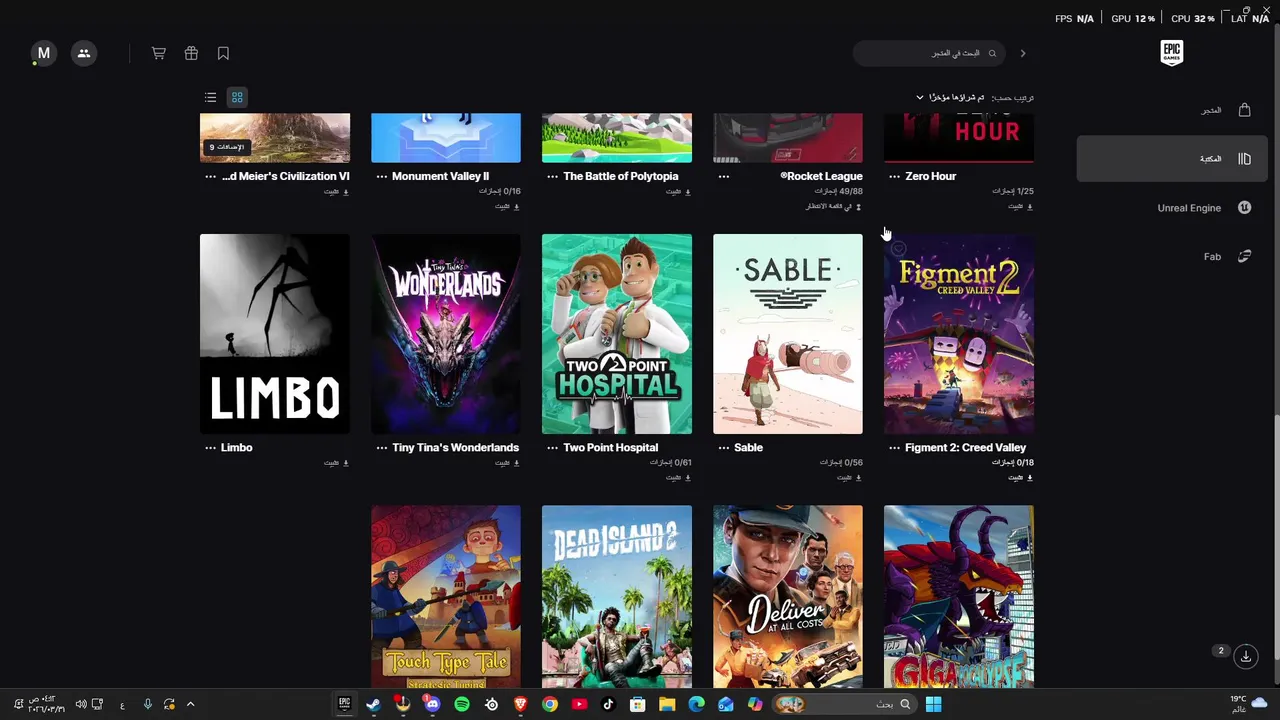This screenshot has width=1280, height=720.
Task: Click Two Point Hospital 0/61 achievements
Action: [671, 463]
